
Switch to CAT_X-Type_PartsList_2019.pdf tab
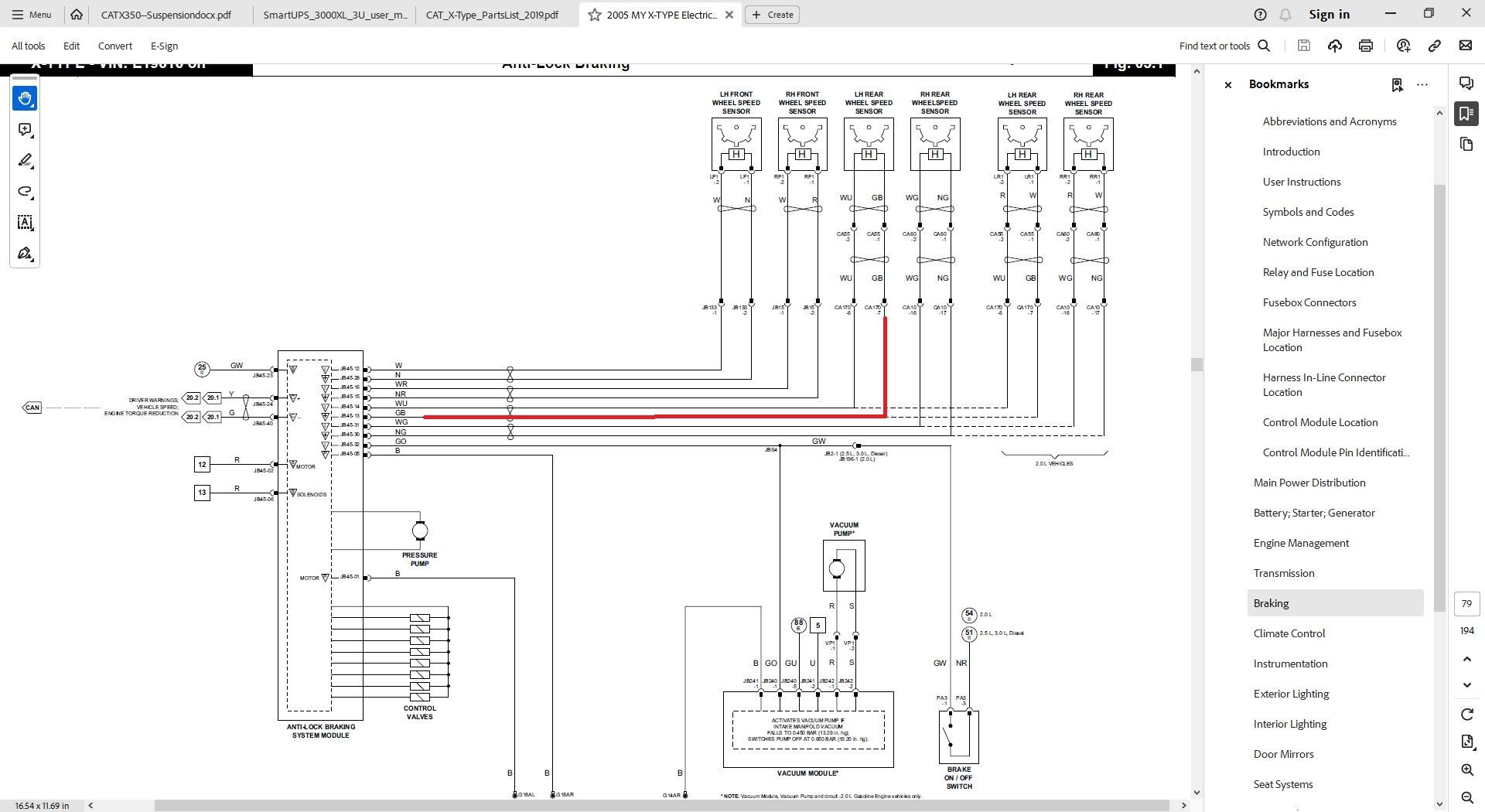click(x=492, y=15)
